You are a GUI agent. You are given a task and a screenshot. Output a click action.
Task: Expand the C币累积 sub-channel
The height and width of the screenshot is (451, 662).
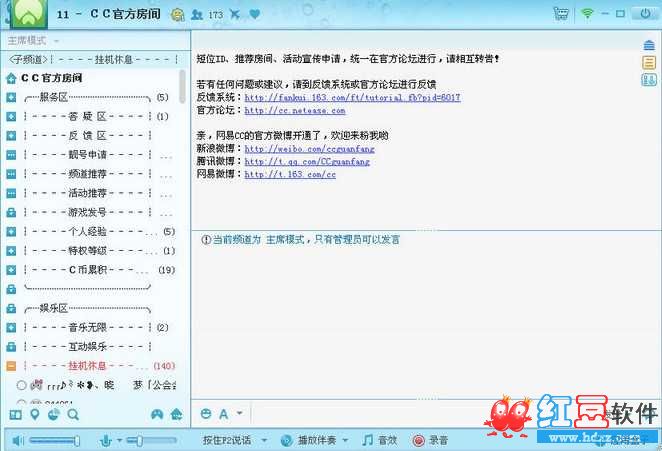[11, 270]
